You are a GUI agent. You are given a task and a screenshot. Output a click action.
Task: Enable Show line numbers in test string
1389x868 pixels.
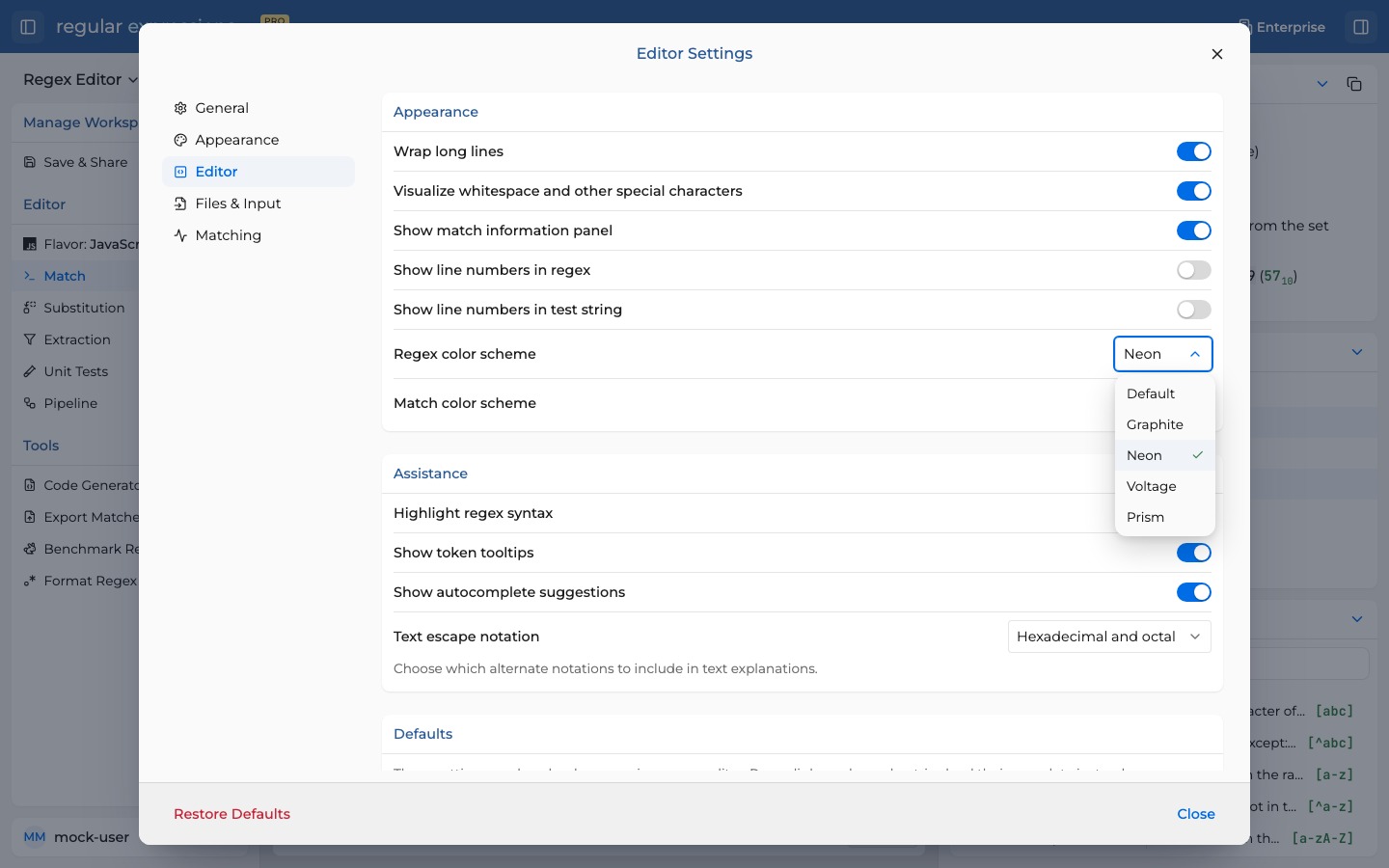[1194, 310]
